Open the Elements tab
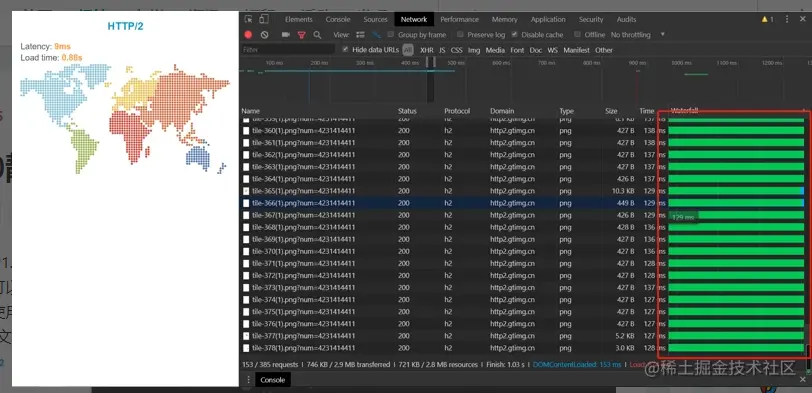Screen dimensions: 812x393 point(299,19)
